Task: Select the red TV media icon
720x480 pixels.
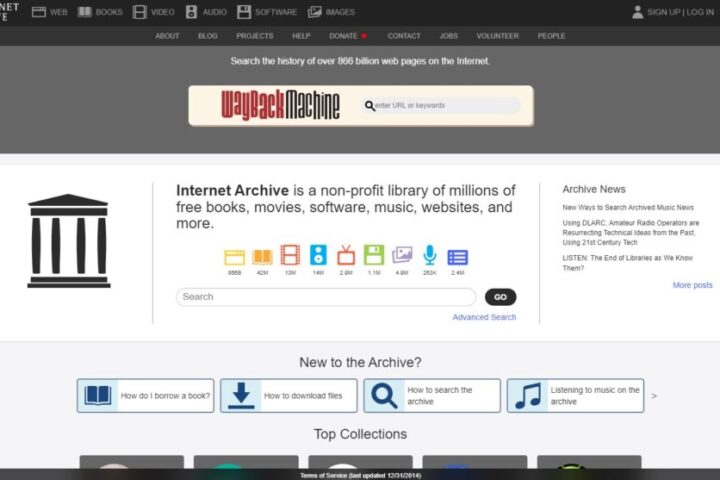Action: [x=346, y=255]
